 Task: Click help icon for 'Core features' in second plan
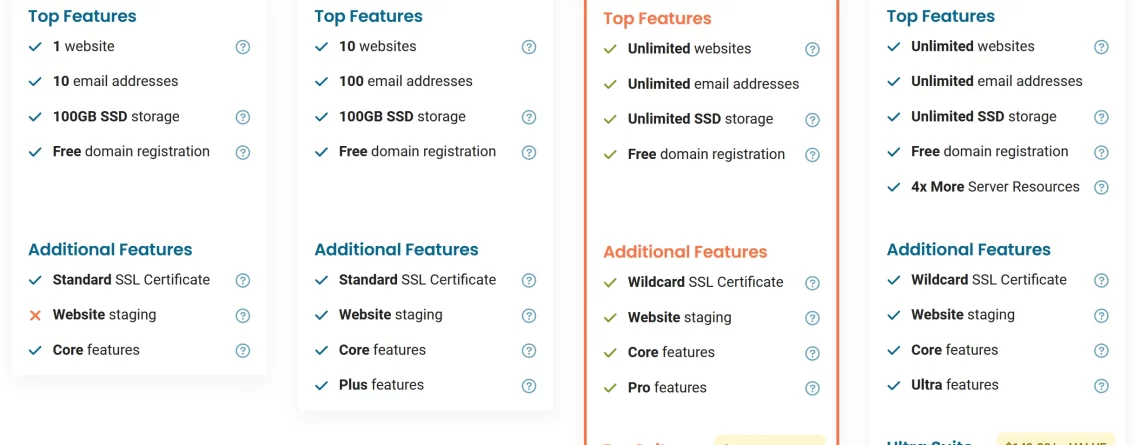pos(529,351)
